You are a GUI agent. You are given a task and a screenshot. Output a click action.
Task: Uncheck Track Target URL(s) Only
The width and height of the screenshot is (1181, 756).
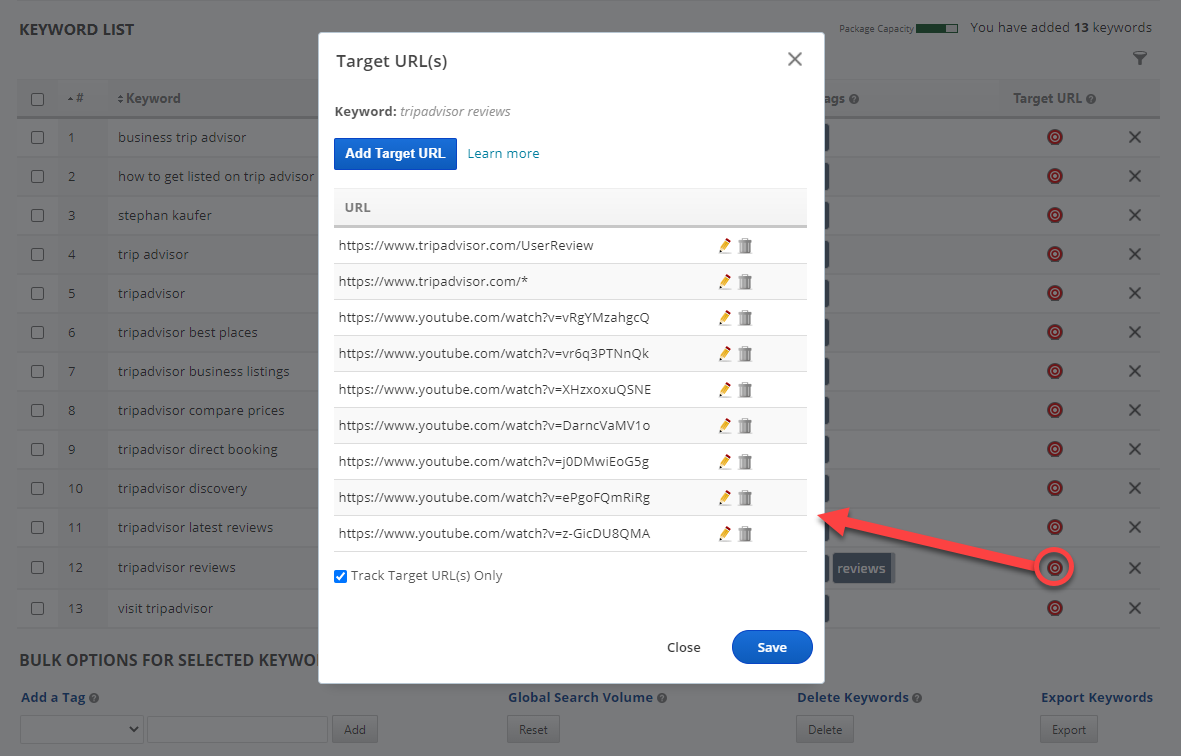tap(341, 576)
